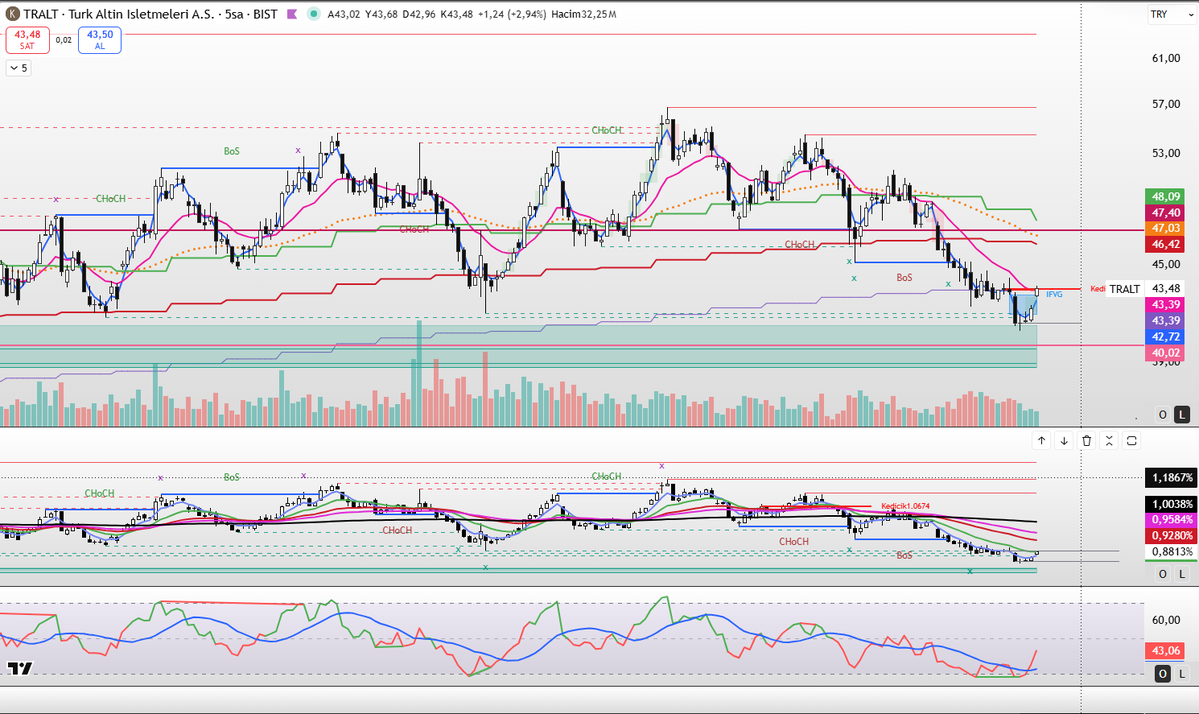
Task: Click the 43,50 AL buy button
Action: [x=99, y=40]
